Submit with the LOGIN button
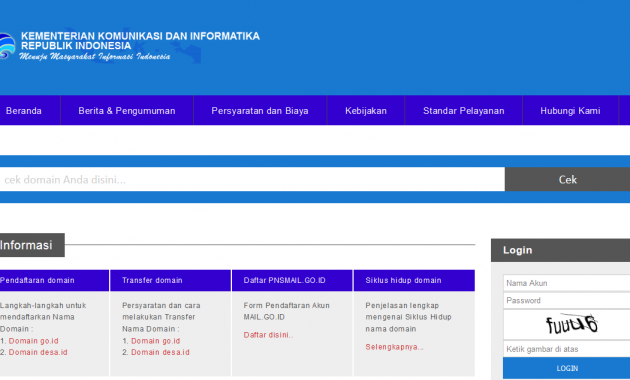This screenshot has height=380, width=630. click(x=567, y=368)
